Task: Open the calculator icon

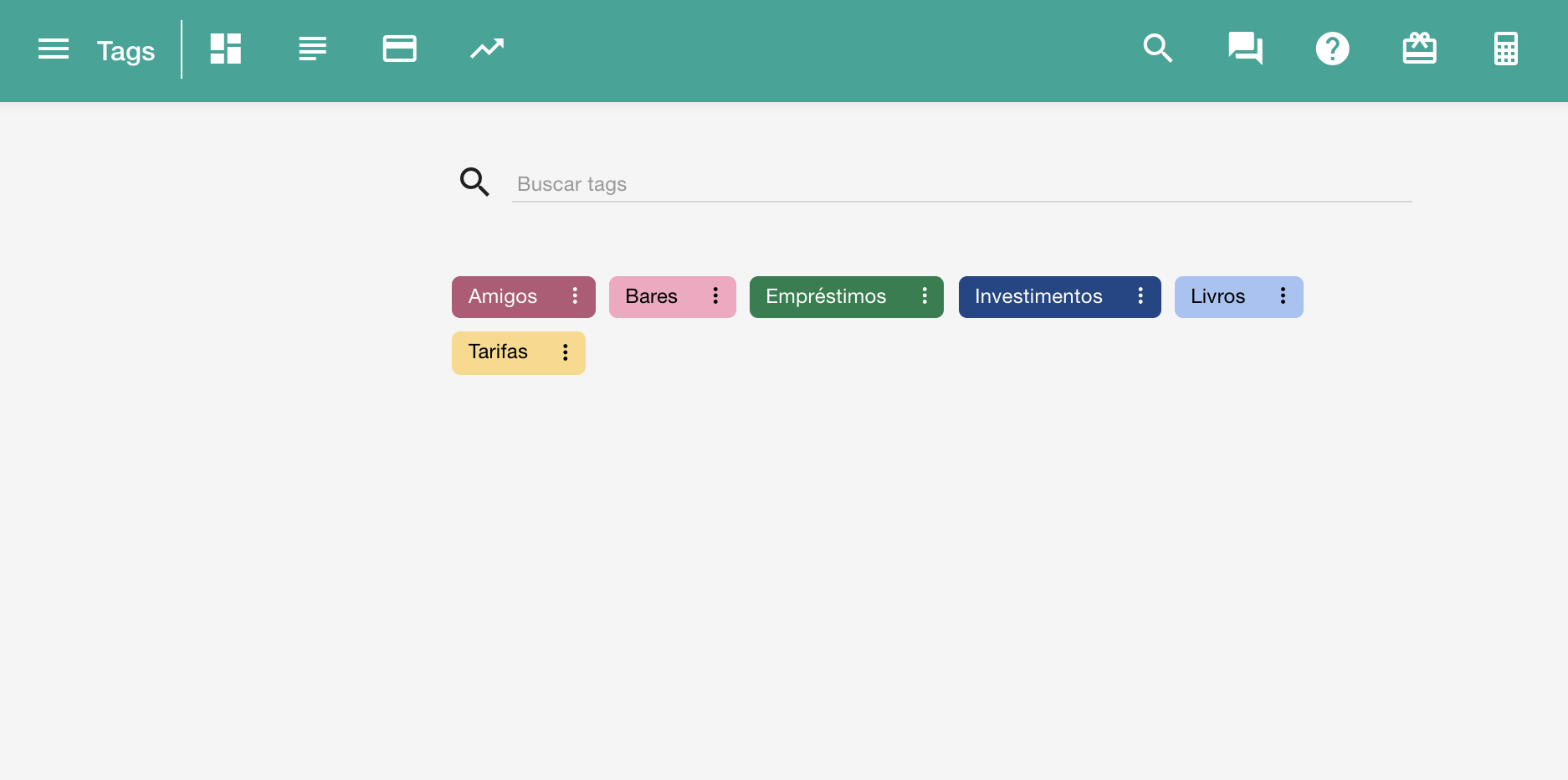Action: pos(1506,49)
